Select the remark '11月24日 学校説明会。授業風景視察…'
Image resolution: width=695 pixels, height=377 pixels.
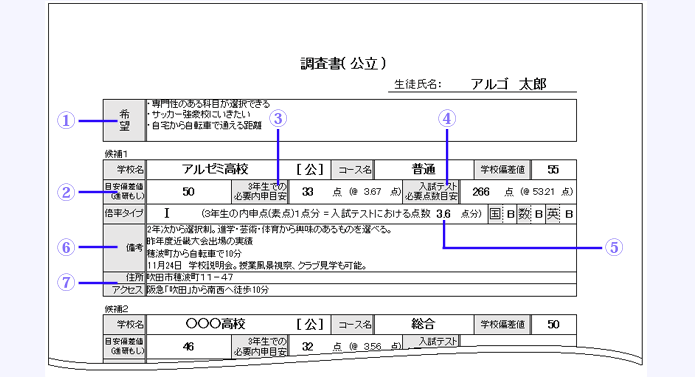[257, 265]
